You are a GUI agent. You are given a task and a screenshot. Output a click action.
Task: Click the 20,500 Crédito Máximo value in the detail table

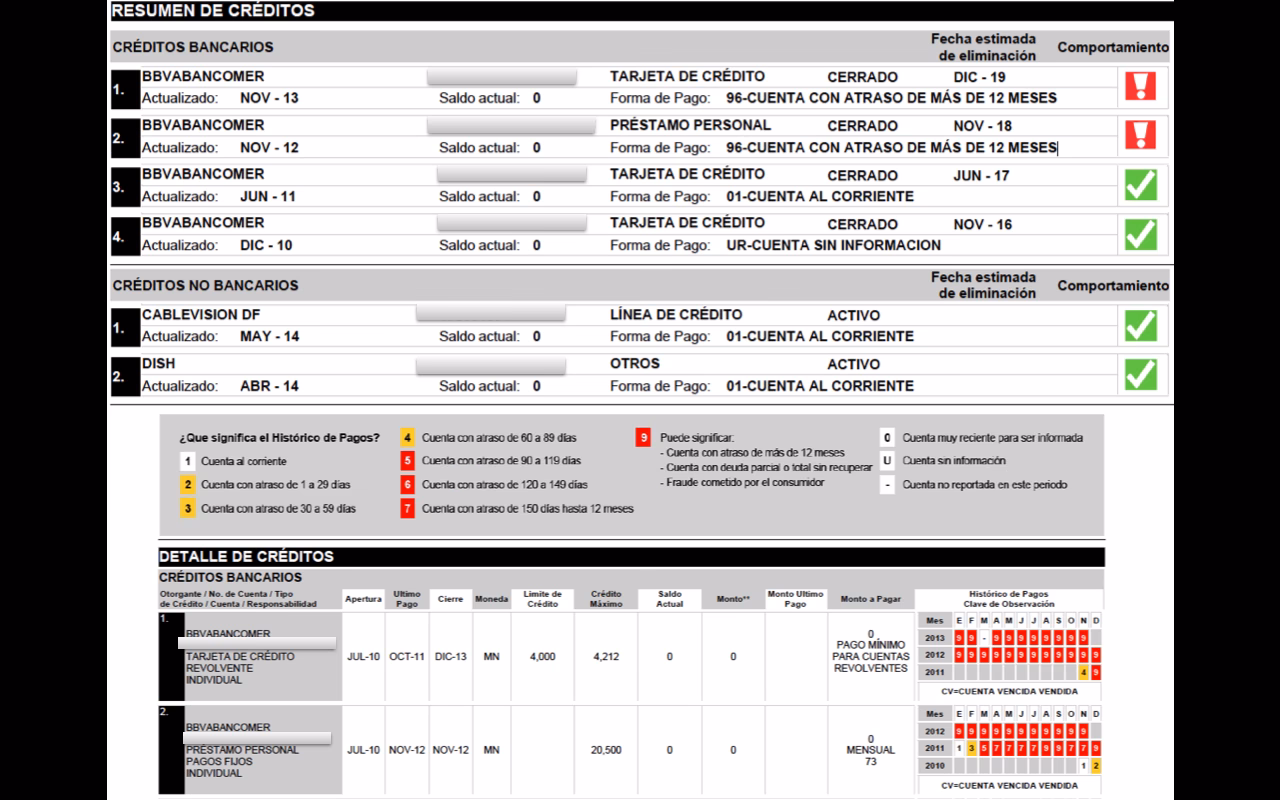tap(606, 750)
